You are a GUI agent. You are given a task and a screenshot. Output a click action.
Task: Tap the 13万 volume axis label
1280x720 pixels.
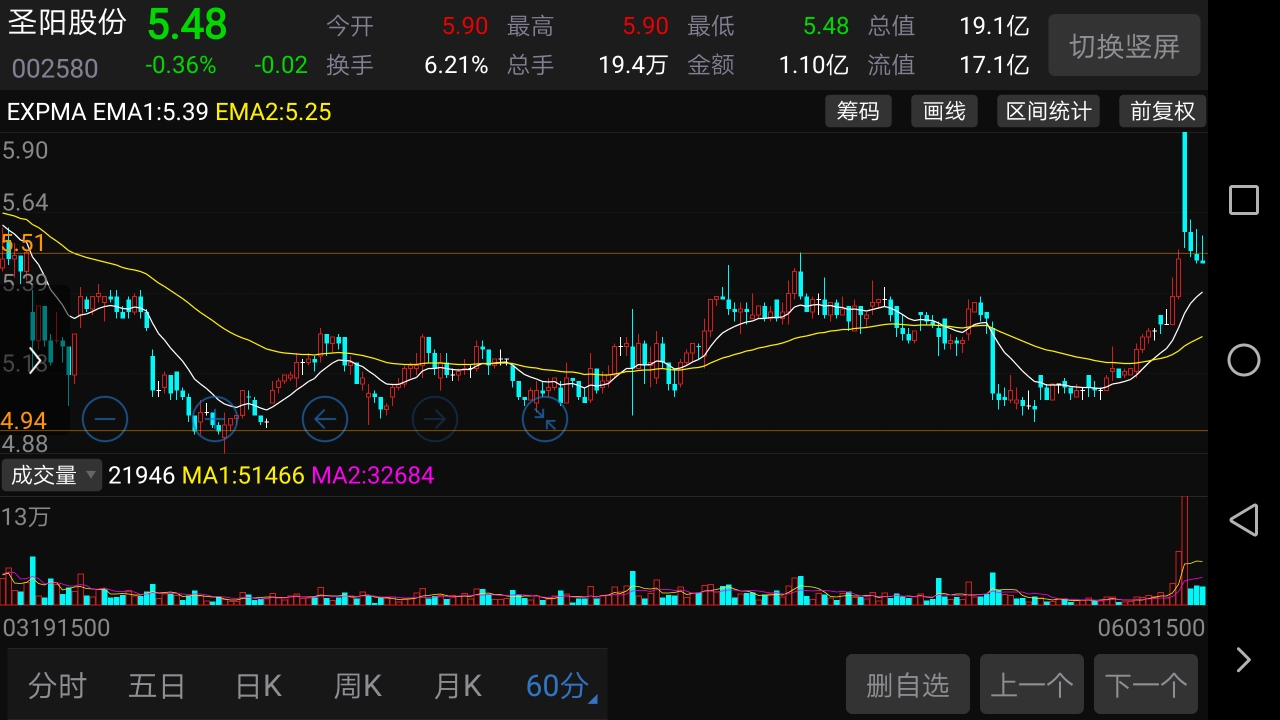(26, 517)
